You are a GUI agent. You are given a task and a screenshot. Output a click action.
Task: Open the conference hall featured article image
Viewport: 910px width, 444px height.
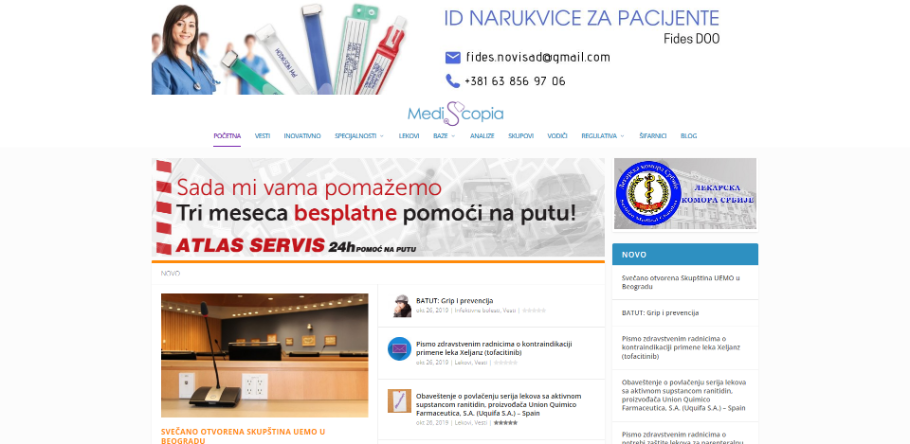(264, 355)
